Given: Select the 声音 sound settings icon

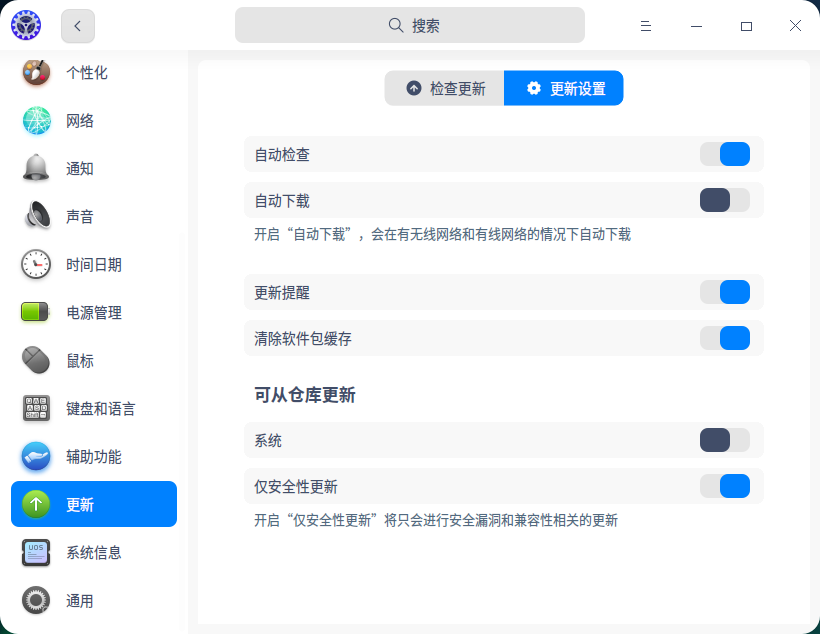Looking at the screenshot, I should [x=36, y=216].
